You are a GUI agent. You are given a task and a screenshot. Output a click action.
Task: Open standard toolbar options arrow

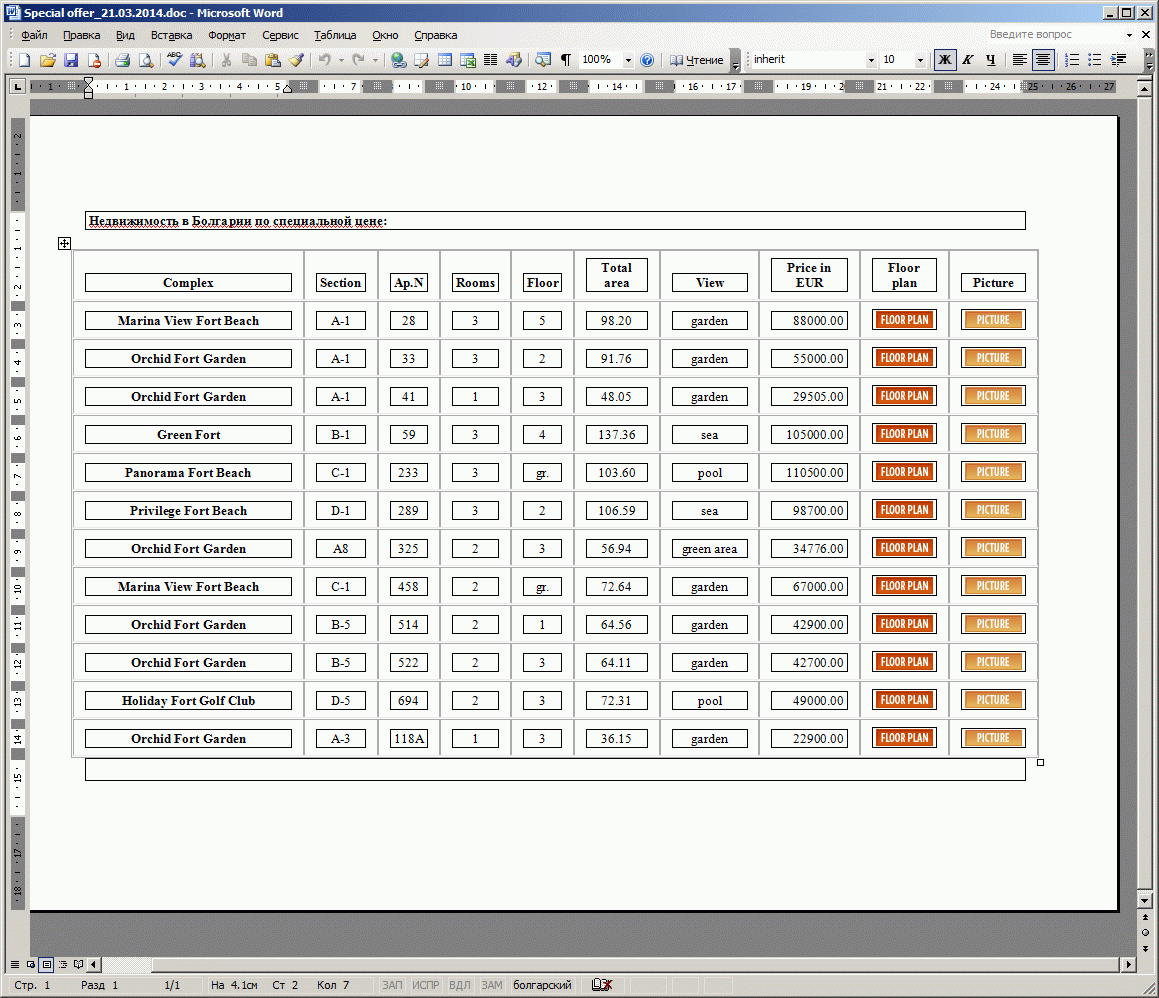735,61
